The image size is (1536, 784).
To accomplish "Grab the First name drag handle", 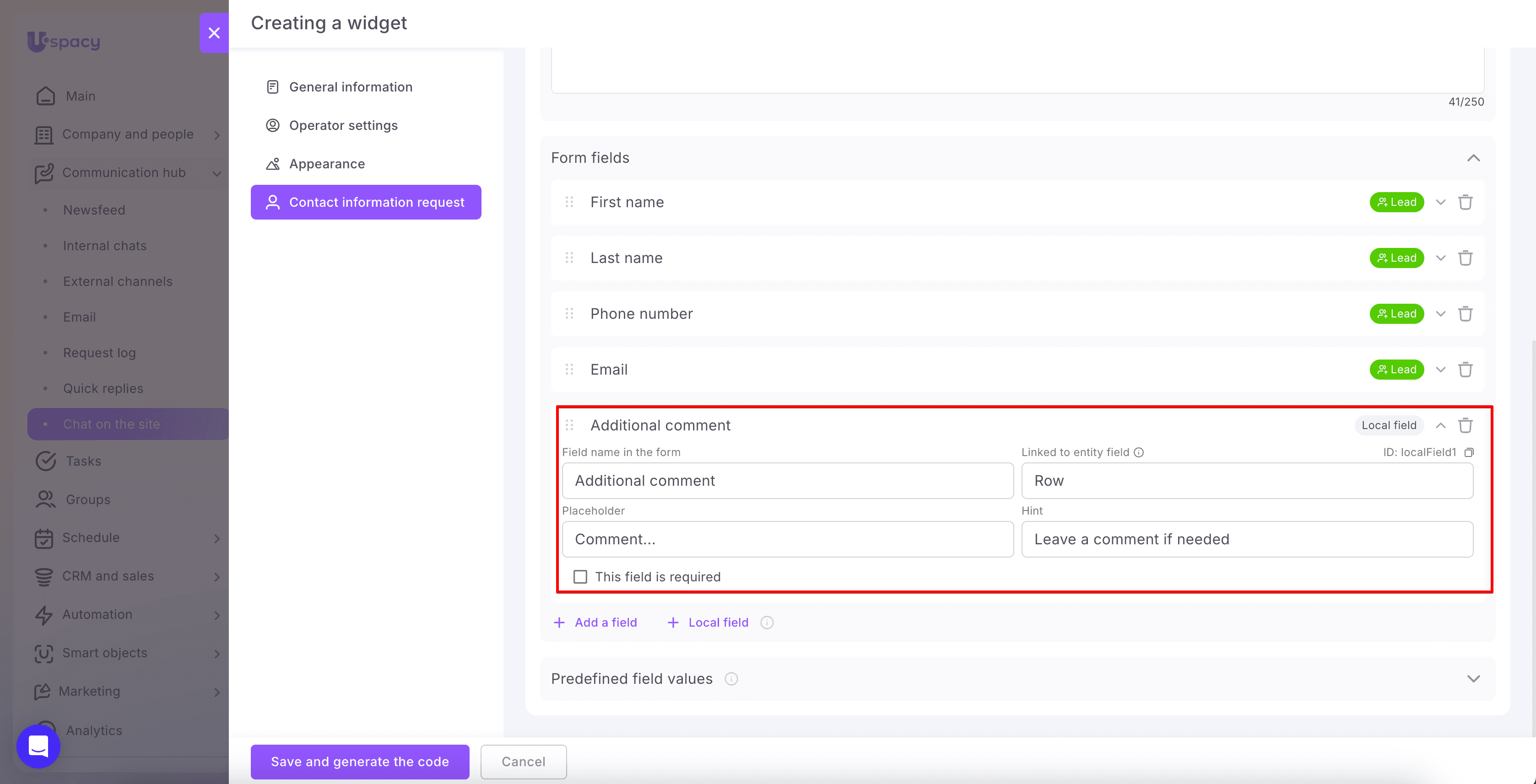I will 569,203.
